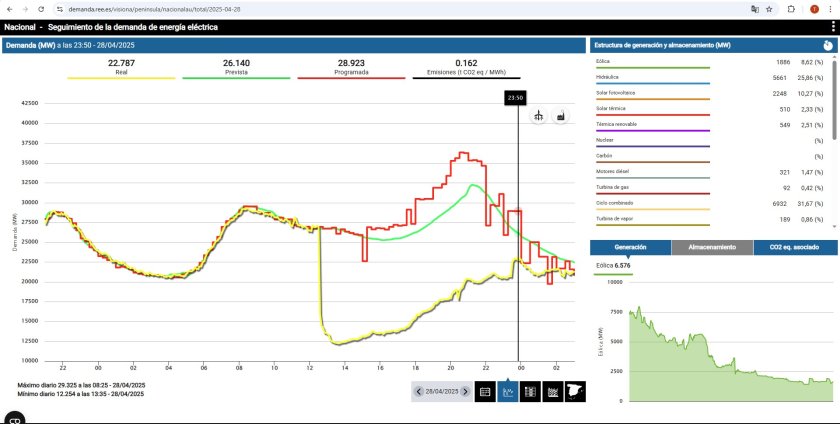Viewport: 840px width, 424px height.
Task: Toggle the Prevista demand series legend
Action: pos(236,68)
